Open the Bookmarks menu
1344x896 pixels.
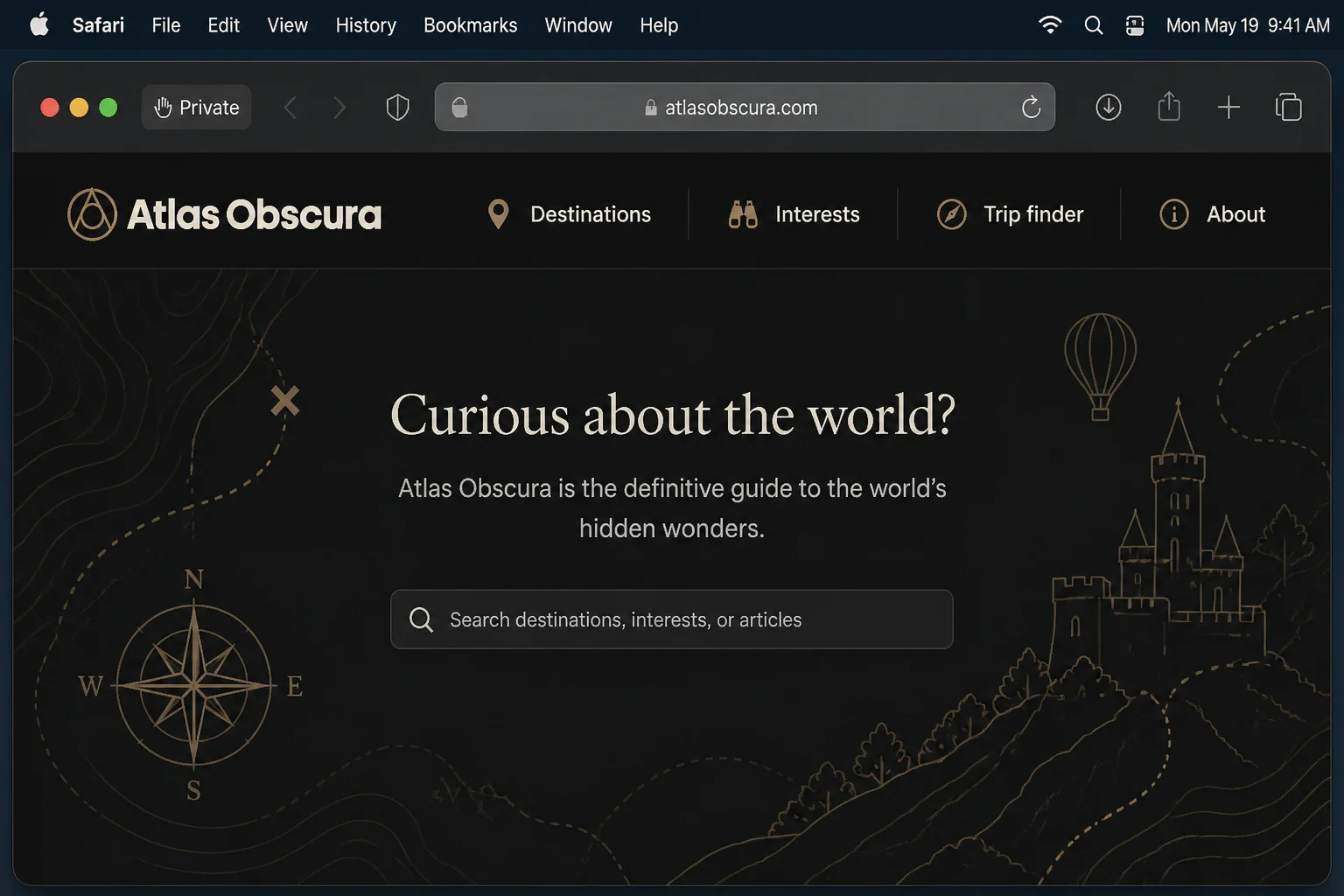[471, 25]
